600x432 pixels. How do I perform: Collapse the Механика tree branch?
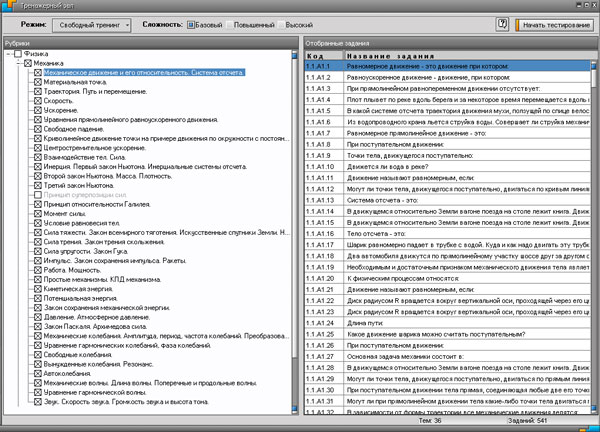coord(17,63)
